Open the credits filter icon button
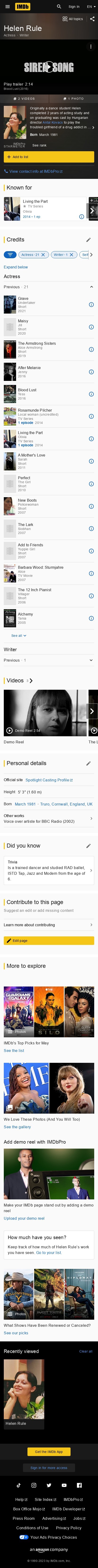 coord(9,255)
